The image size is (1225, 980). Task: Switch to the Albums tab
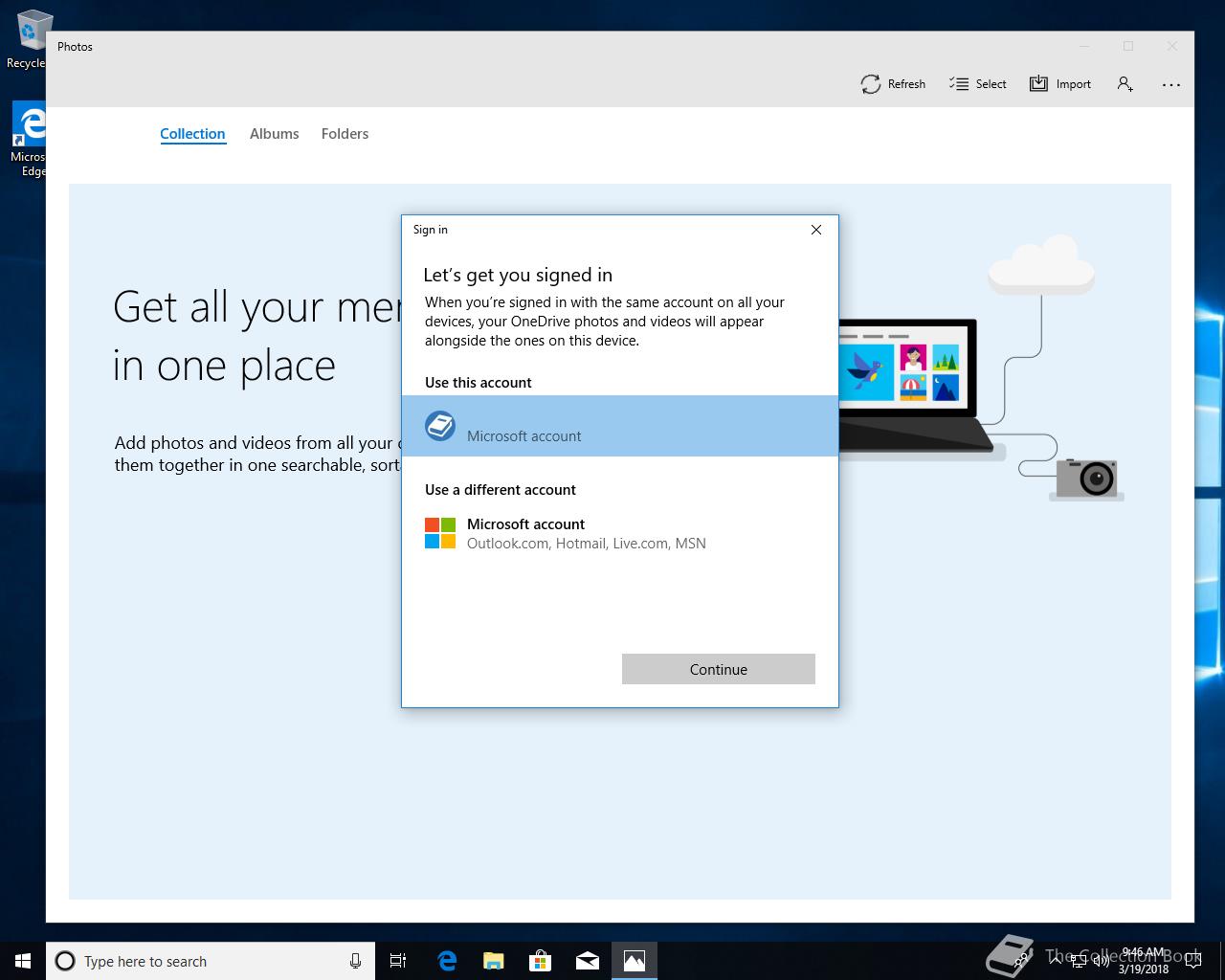pyautogui.click(x=274, y=134)
